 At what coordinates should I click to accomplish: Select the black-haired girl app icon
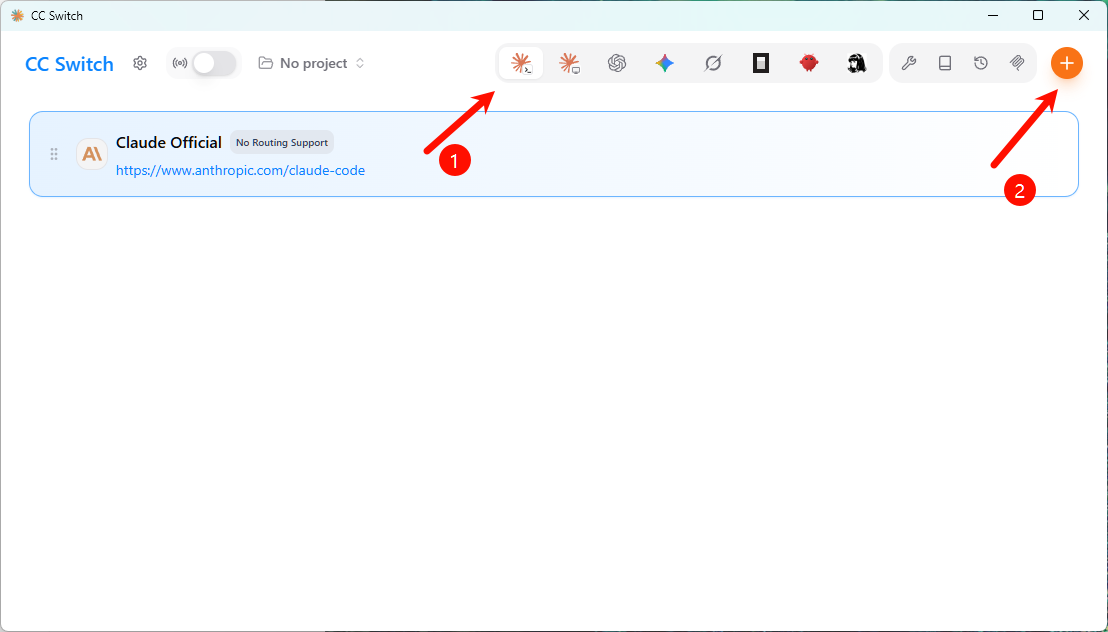coord(857,64)
